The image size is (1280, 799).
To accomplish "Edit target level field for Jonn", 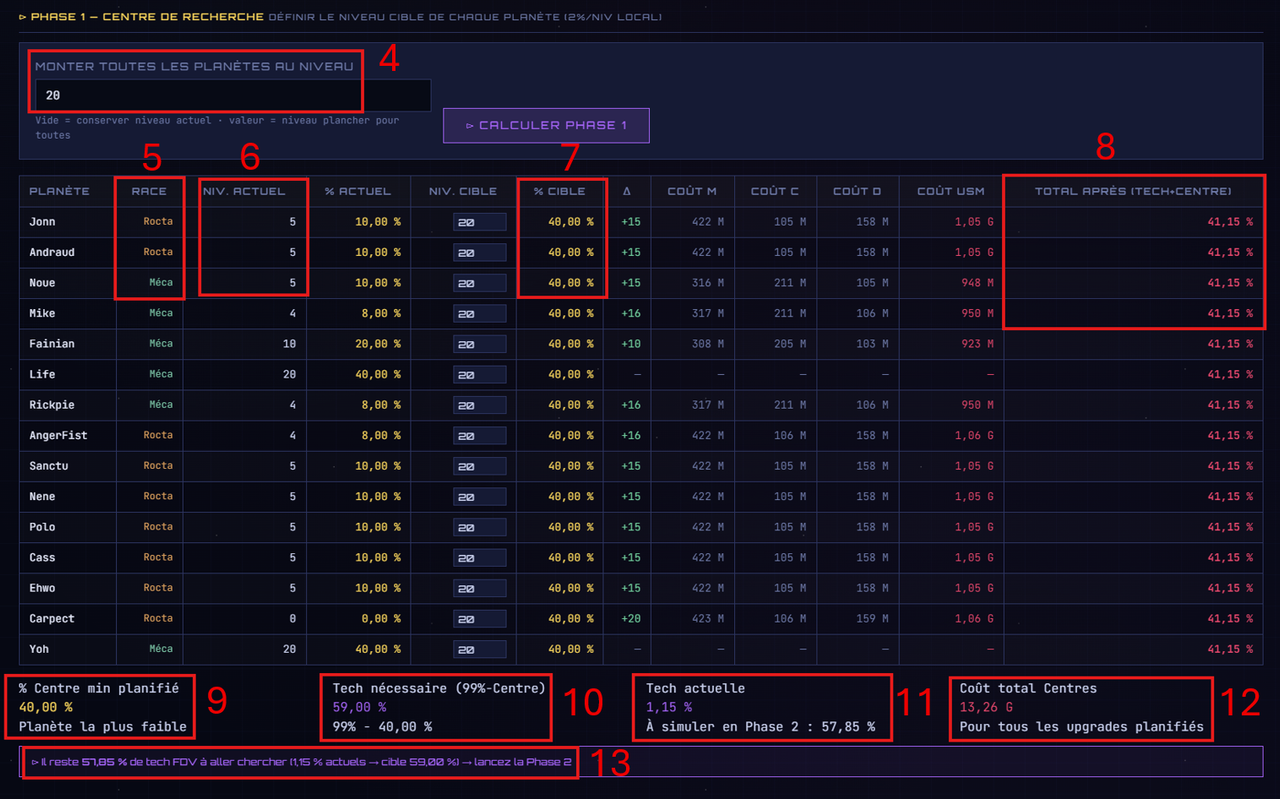I will 480,222.
